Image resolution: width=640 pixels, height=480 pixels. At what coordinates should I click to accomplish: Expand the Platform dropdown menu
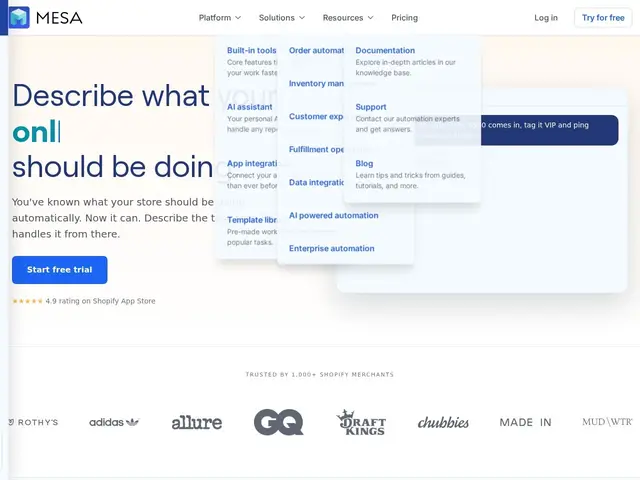pos(220,18)
